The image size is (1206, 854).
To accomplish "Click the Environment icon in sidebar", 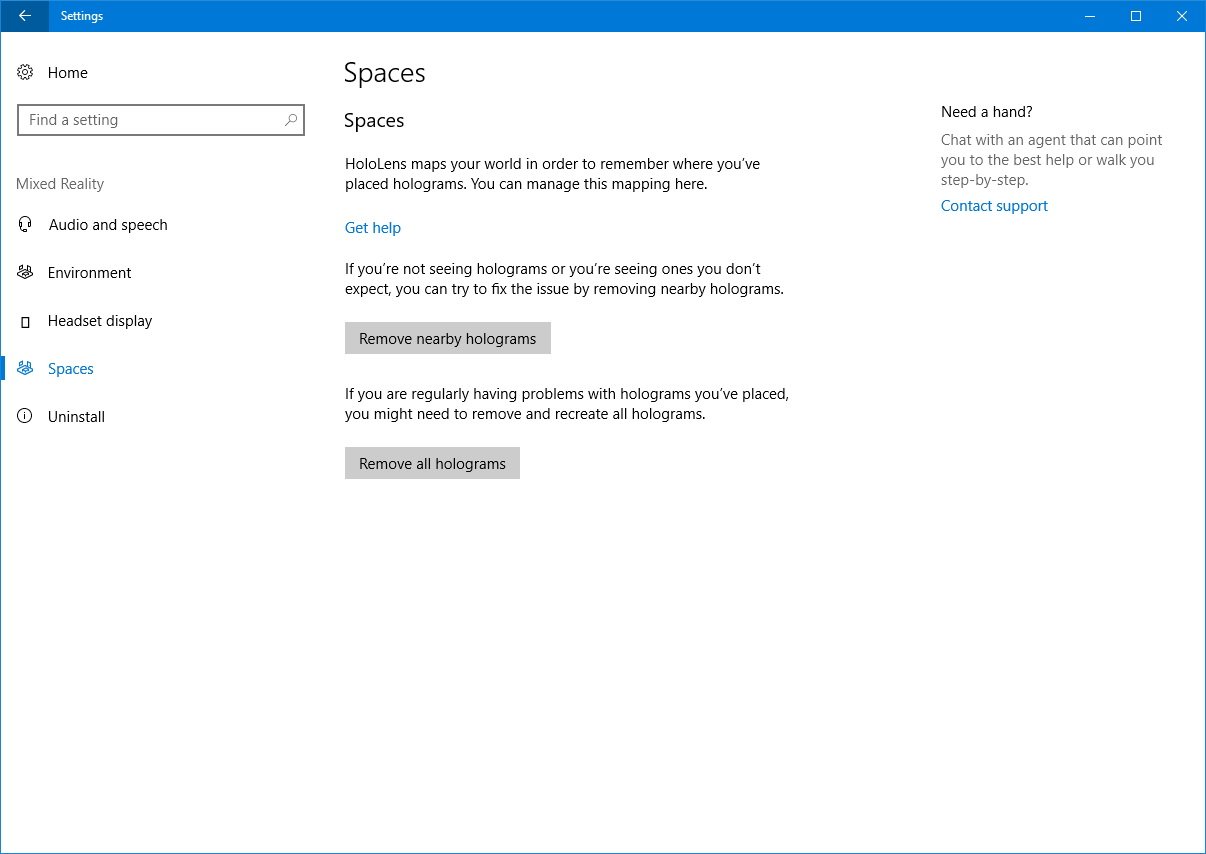I will tap(26, 273).
